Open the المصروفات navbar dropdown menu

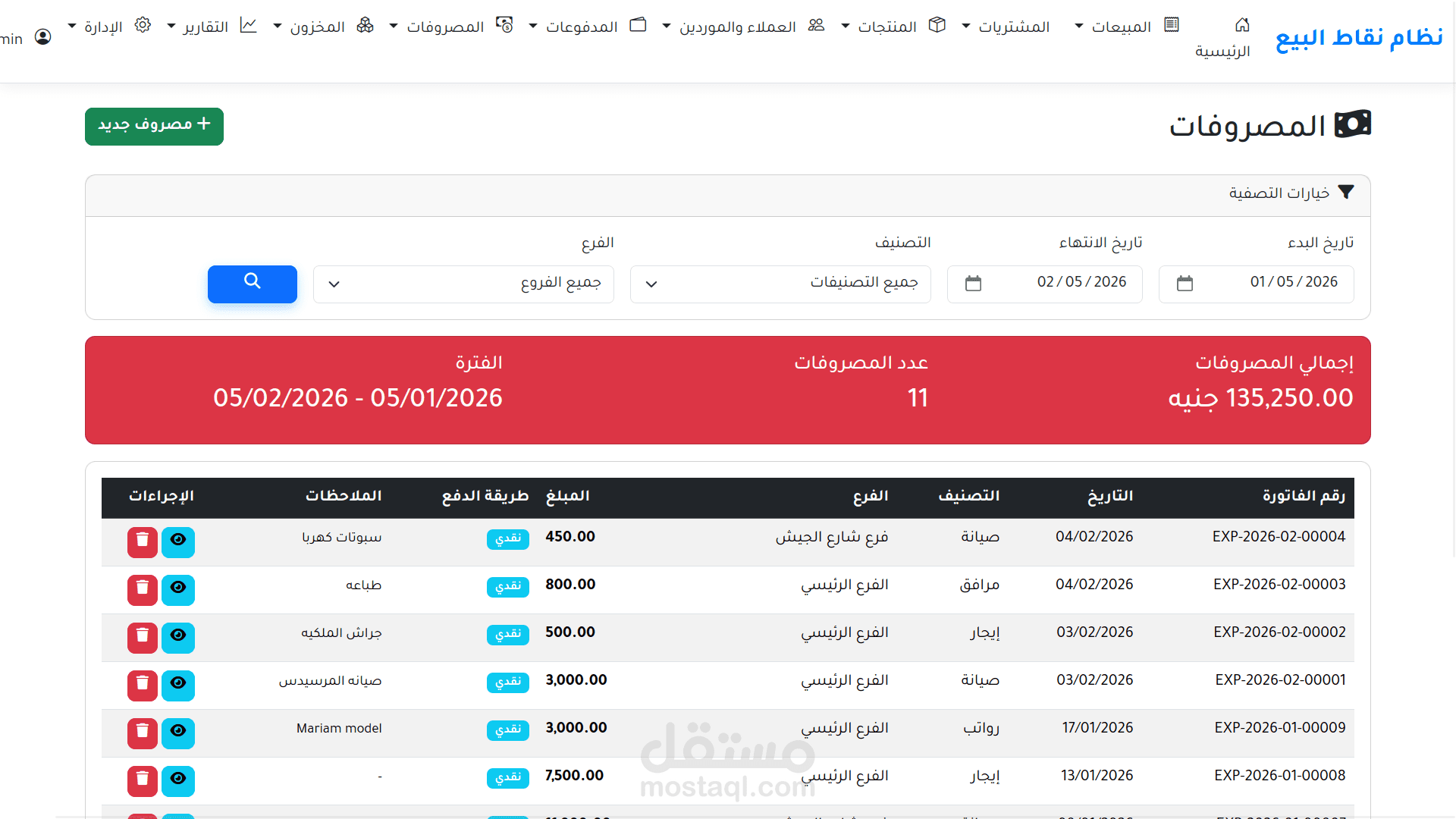(446, 27)
